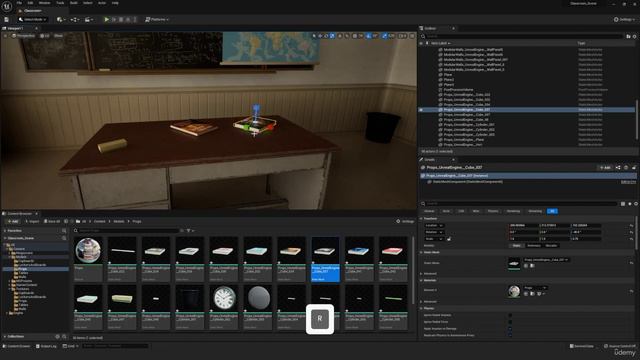Toggle visibility of selected Cube_037 row
The image size is (640, 360).
[421, 109]
